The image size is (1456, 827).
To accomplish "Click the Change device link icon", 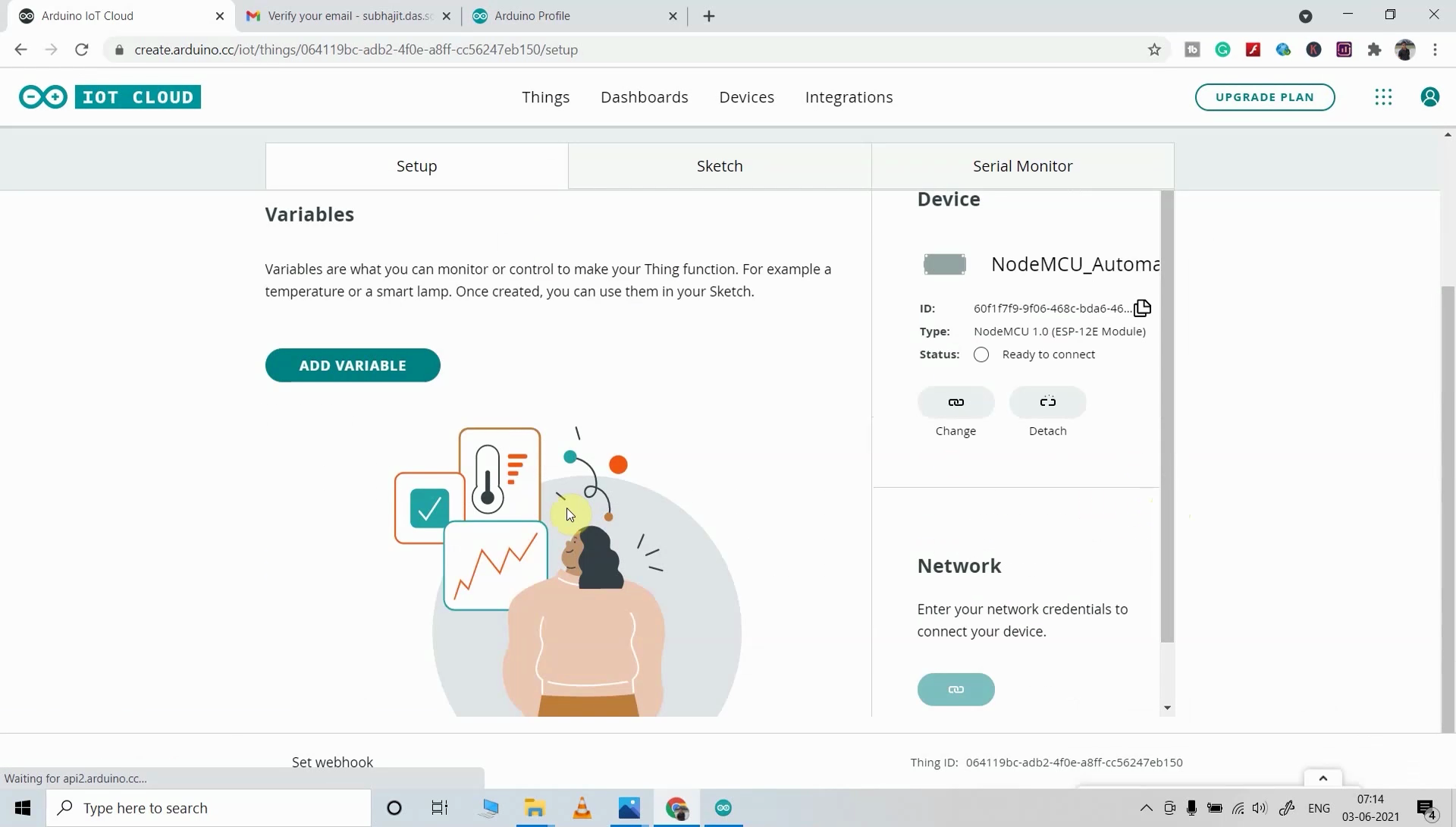I will coord(955,402).
